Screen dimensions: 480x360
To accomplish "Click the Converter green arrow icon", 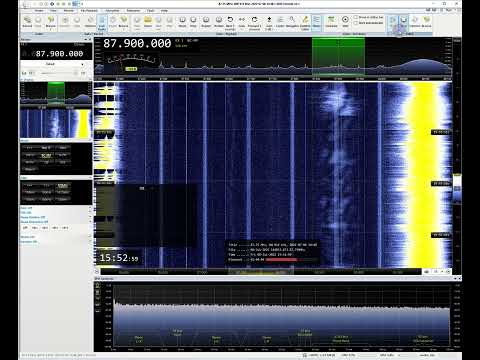I will click(331, 21).
